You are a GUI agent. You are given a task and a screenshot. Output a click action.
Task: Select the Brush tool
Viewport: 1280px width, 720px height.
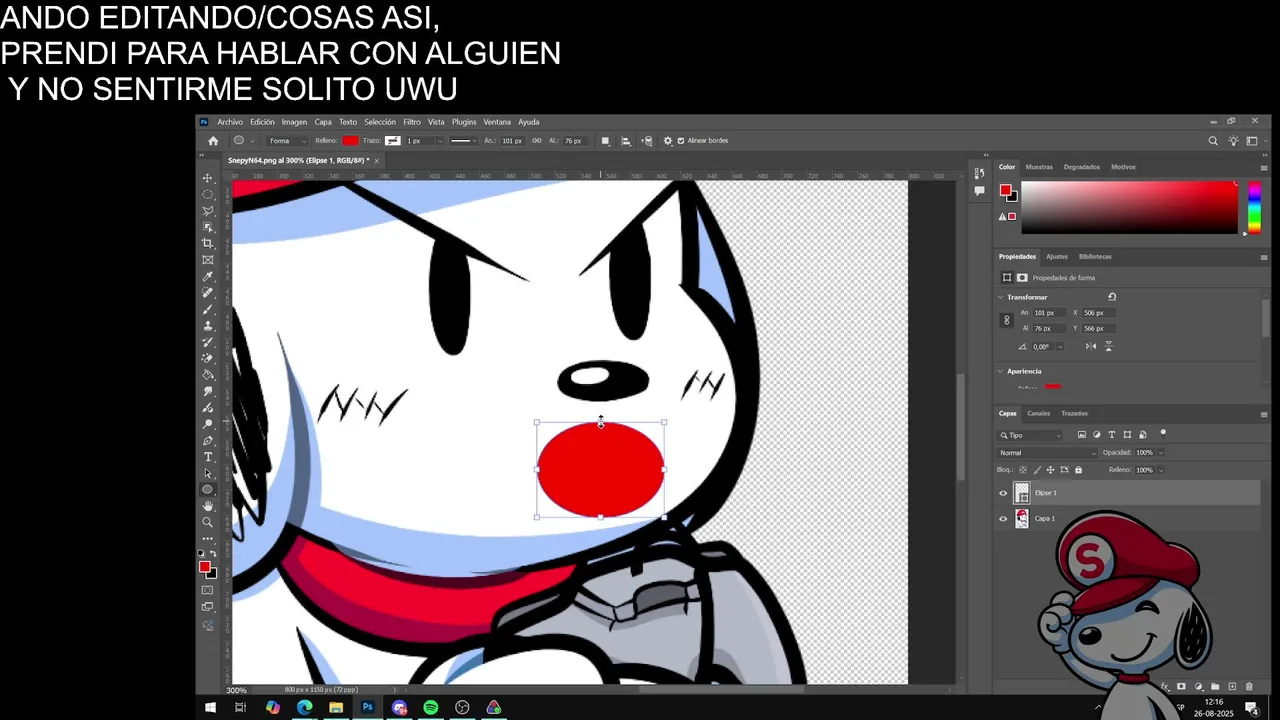coord(208,309)
